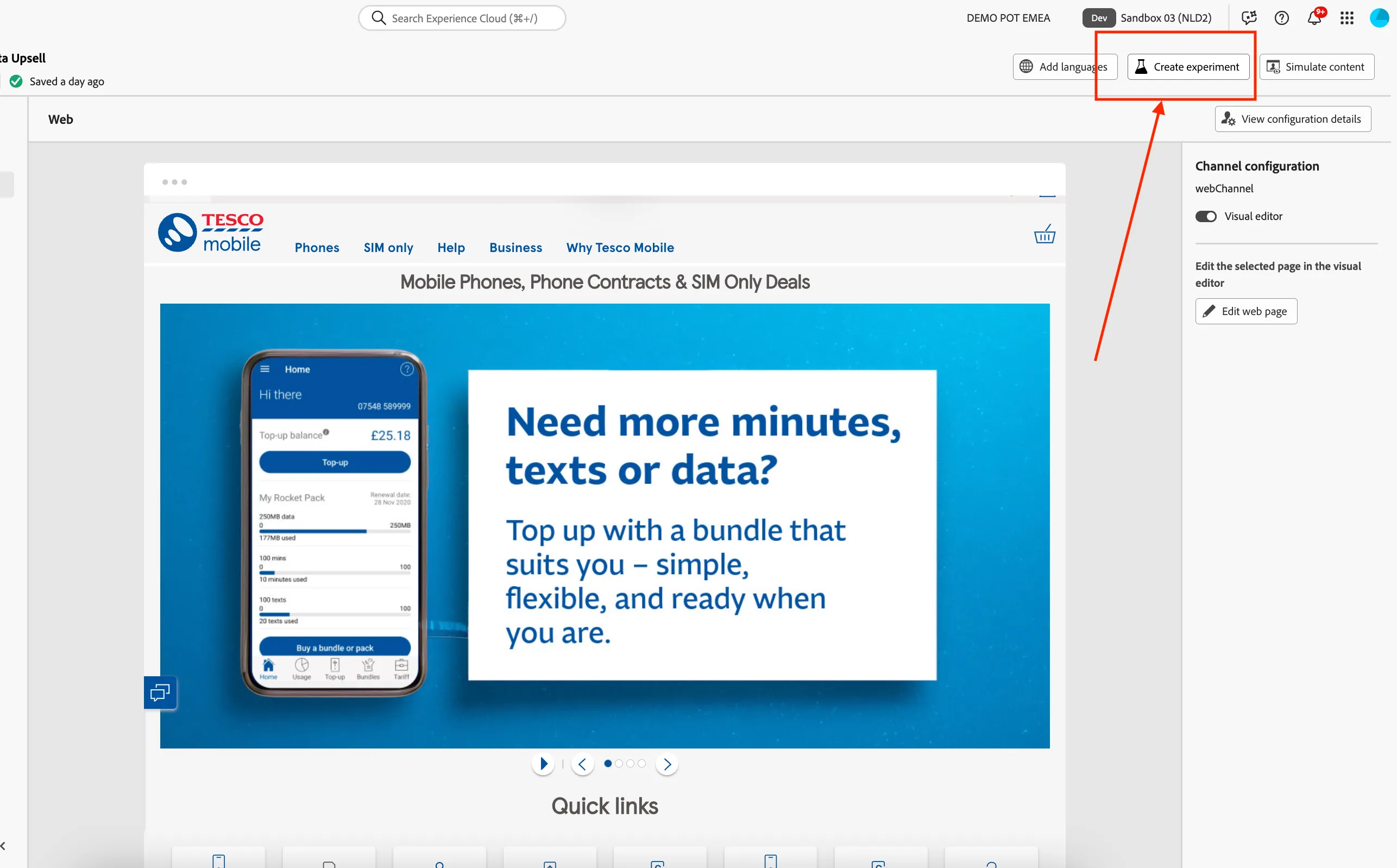Click View configuration details button
Viewport: 1397px width, 868px height.
[x=1293, y=119]
